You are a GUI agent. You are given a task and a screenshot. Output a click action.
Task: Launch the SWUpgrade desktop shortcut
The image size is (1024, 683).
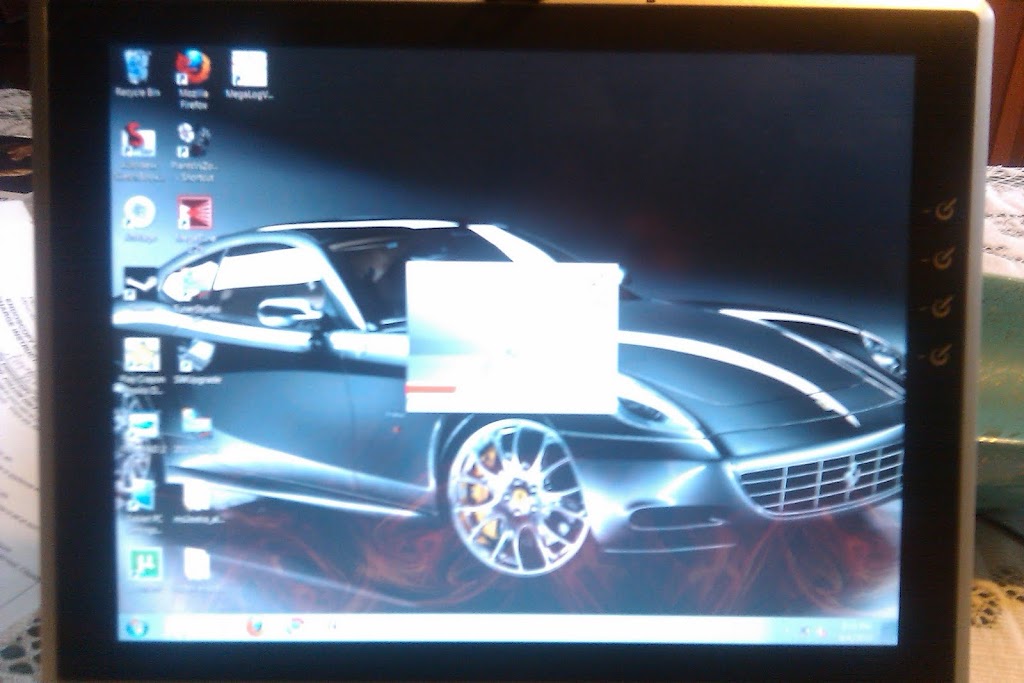pyautogui.click(x=196, y=362)
